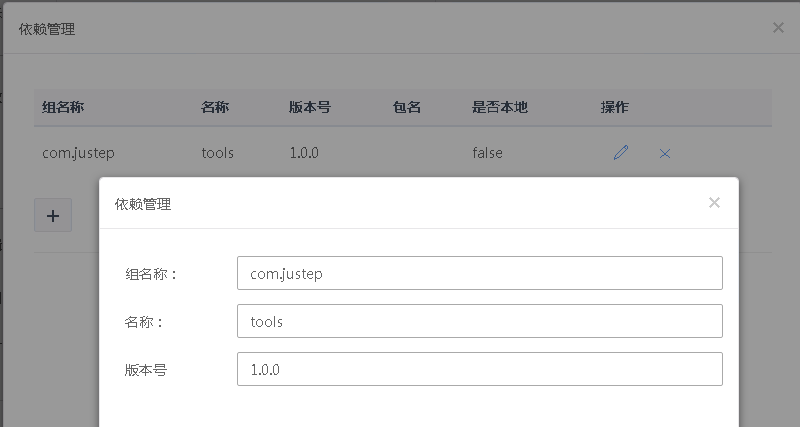Delete the tools dependency with the blue X
Viewport: 800px width, 427px height.
(665, 154)
